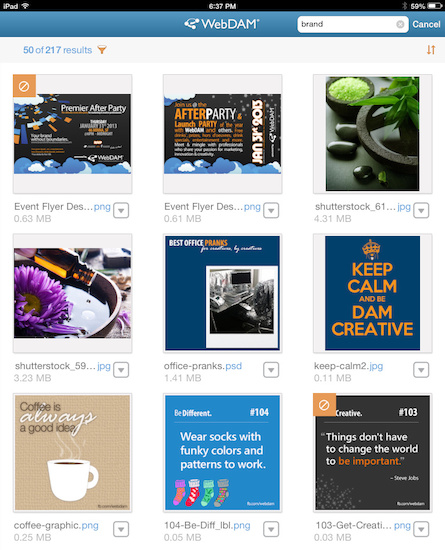Tap the sort order arrows icon
Viewport: 445px width, 550px height.
click(431, 50)
